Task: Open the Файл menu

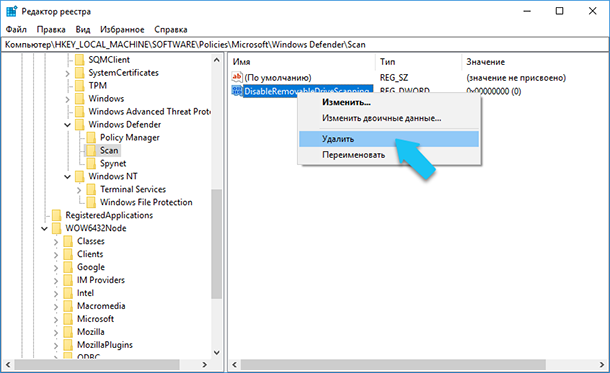Action: click(16, 30)
